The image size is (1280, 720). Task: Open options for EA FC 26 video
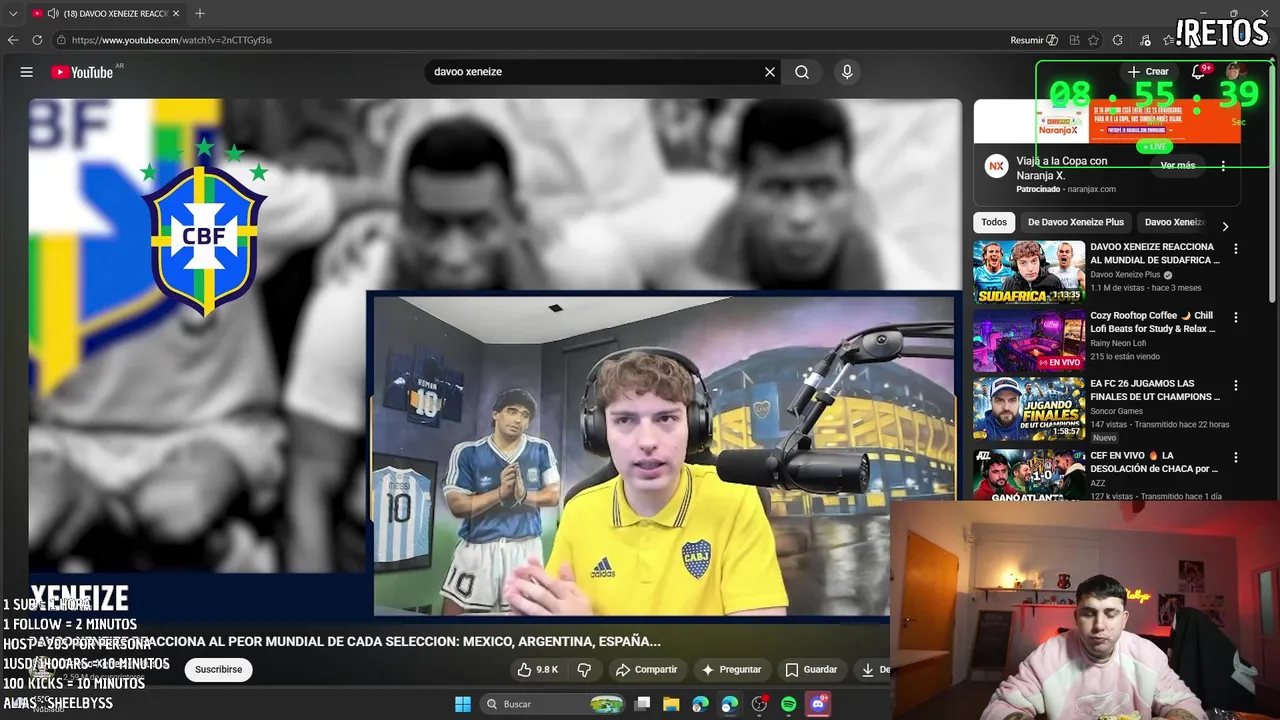point(1235,385)
